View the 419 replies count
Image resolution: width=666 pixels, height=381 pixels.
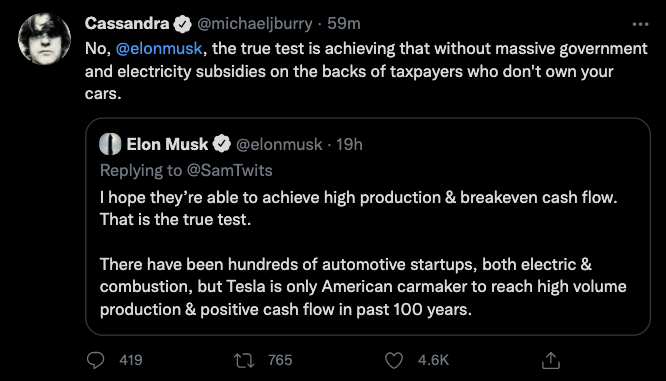click(x=131, y=360)
